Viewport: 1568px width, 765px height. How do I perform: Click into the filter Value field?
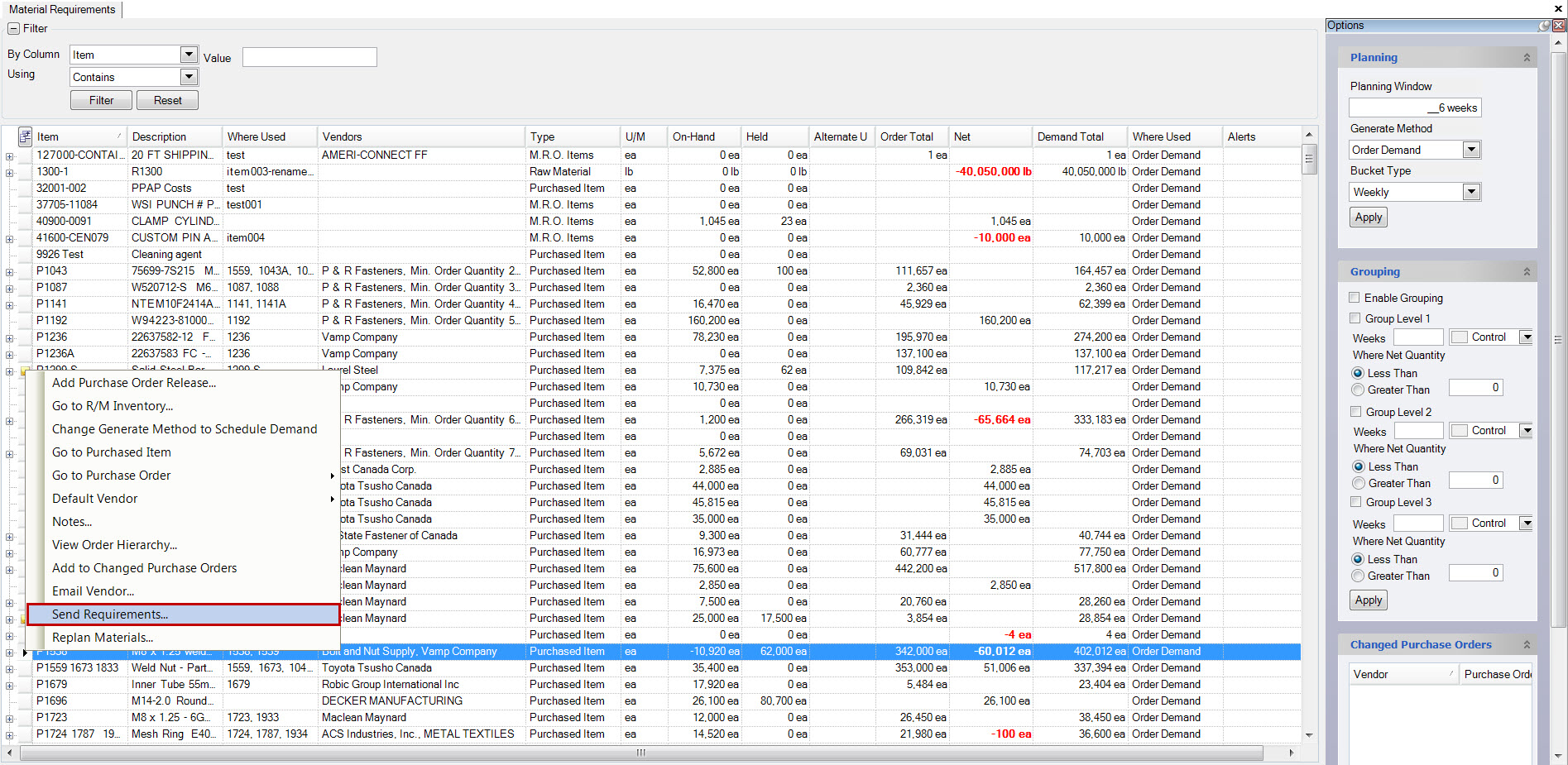click(309, 57)
